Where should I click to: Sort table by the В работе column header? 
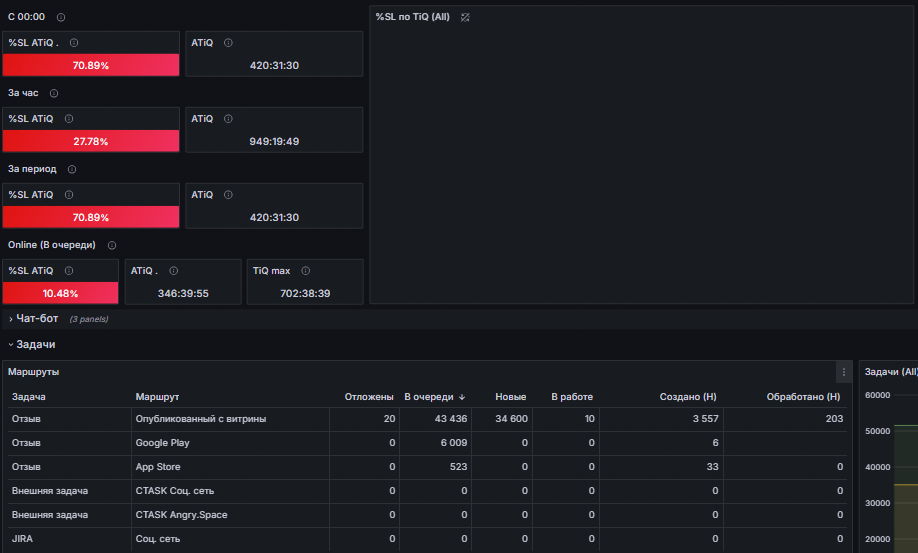click(x=572, y=397)
